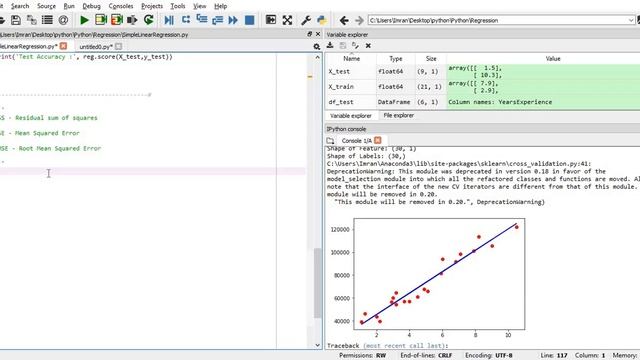Select the X_train variable row
The height and width of the screenshot is (360, 640).
[483, 87]
